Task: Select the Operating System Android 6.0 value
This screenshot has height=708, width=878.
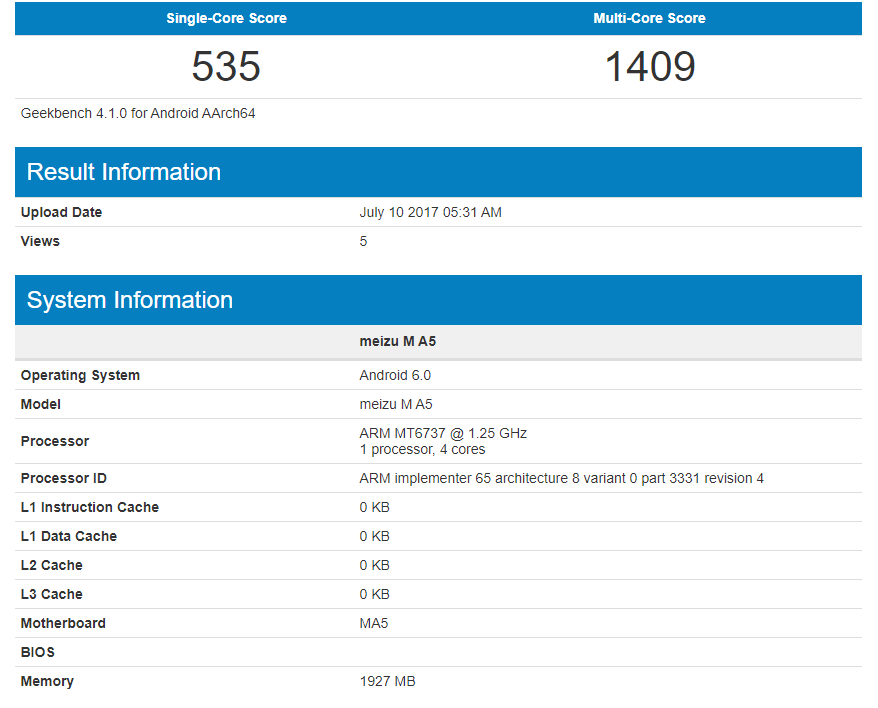Action: click(390, 375)
